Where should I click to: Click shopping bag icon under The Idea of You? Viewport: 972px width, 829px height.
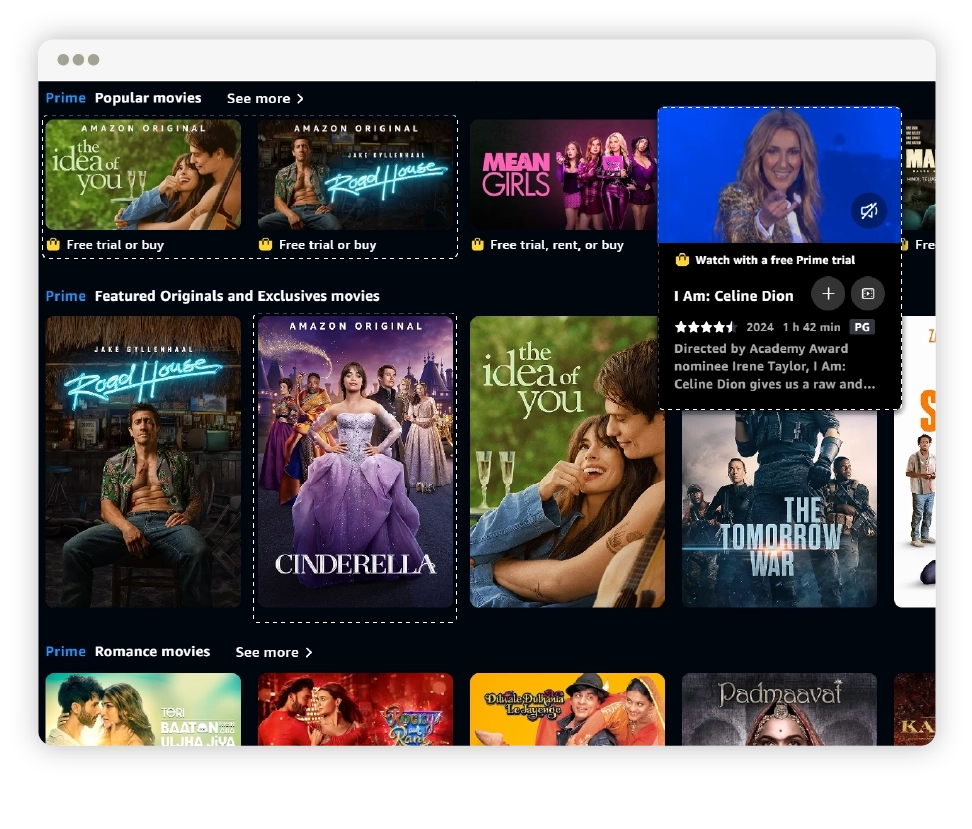click(53, 244)
